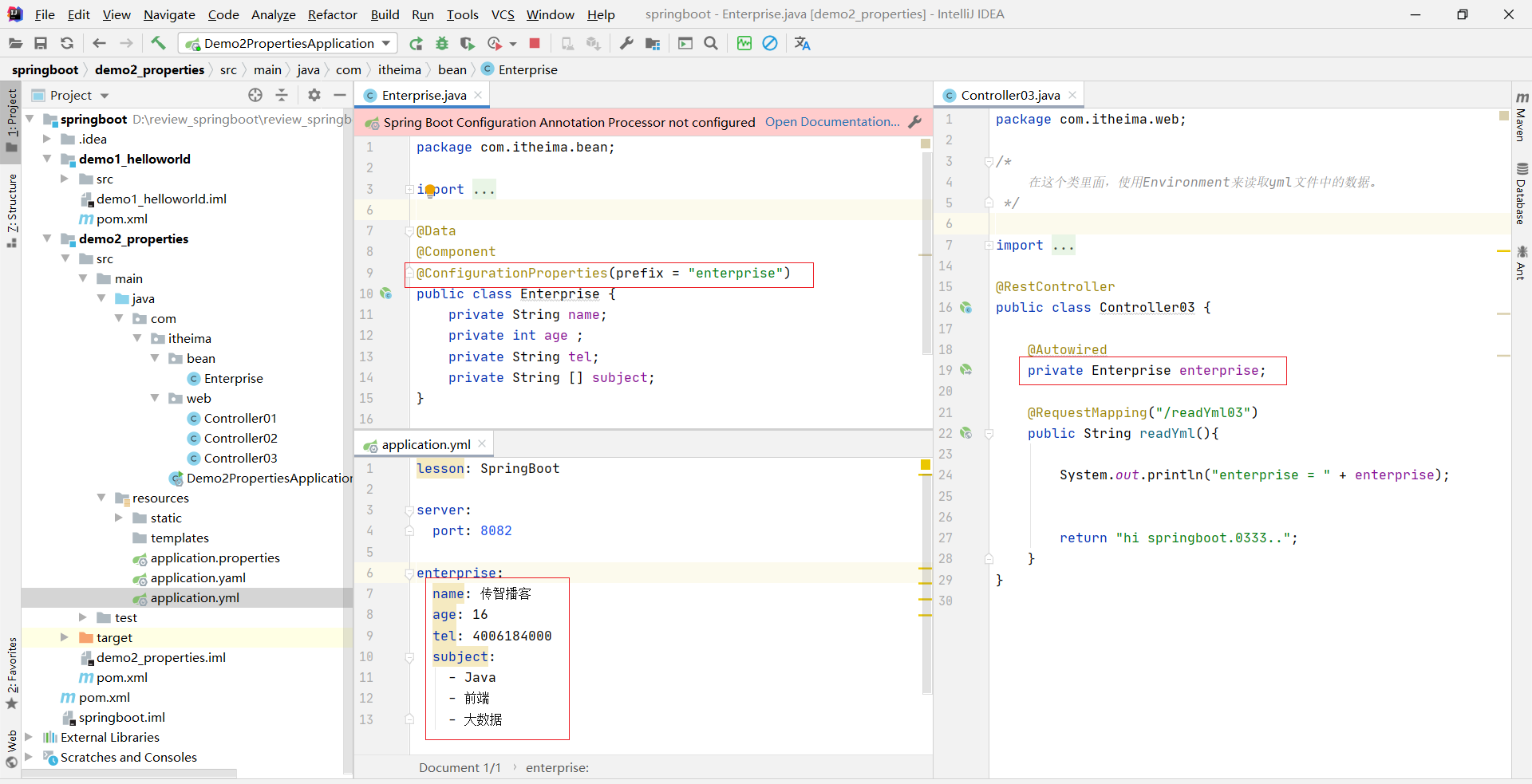The image size is (1532, 784).
Task: Click the locate file icon in Project panel
Action: 255,96
